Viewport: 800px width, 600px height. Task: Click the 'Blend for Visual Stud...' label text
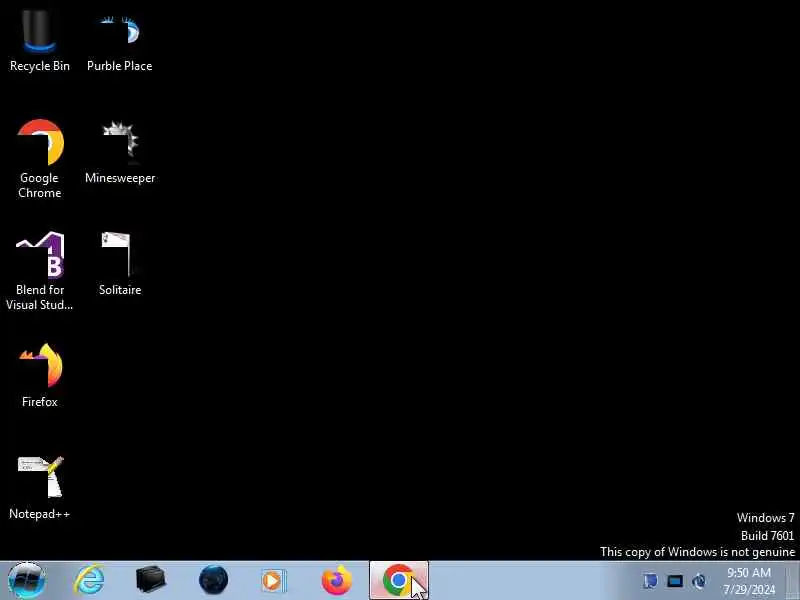(x=39, y=297)
